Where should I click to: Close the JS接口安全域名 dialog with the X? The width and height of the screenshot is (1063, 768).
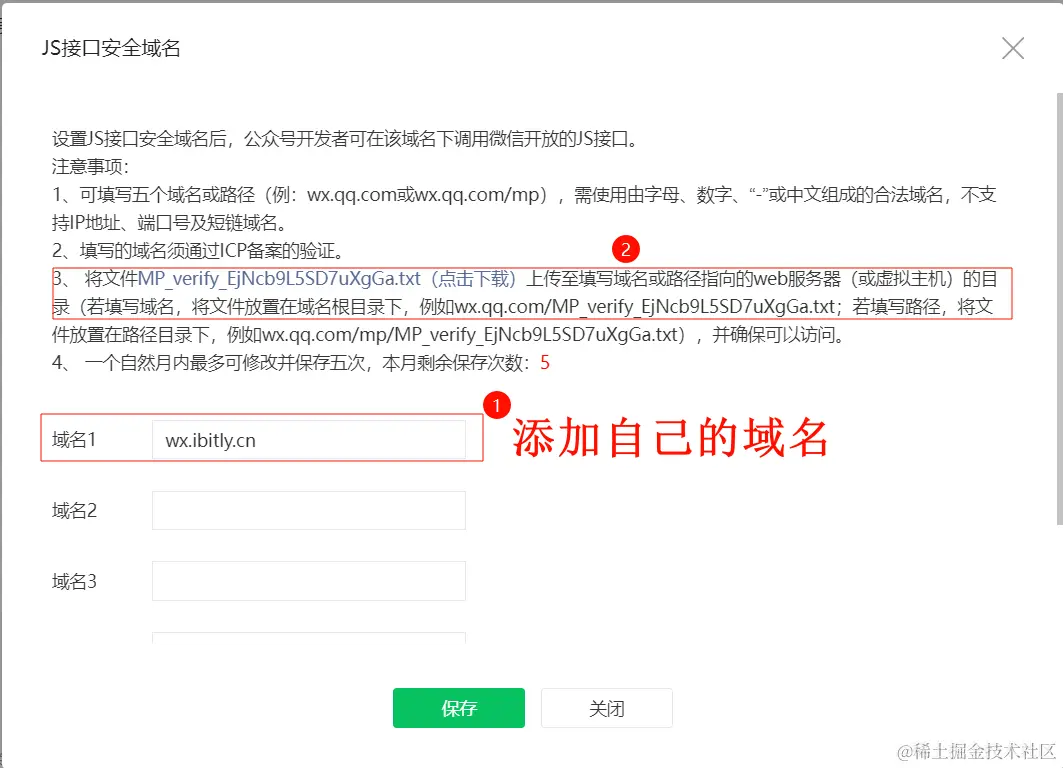(1013, 48)
